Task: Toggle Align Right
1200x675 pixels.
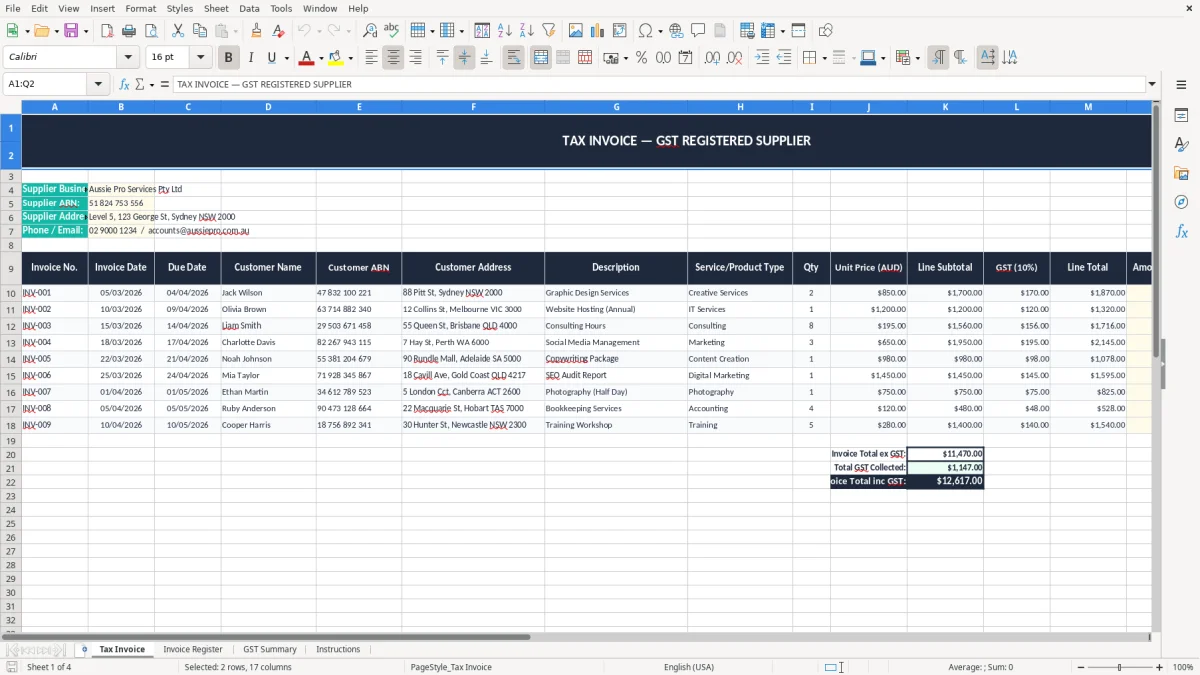Action: tap(415, 58)
